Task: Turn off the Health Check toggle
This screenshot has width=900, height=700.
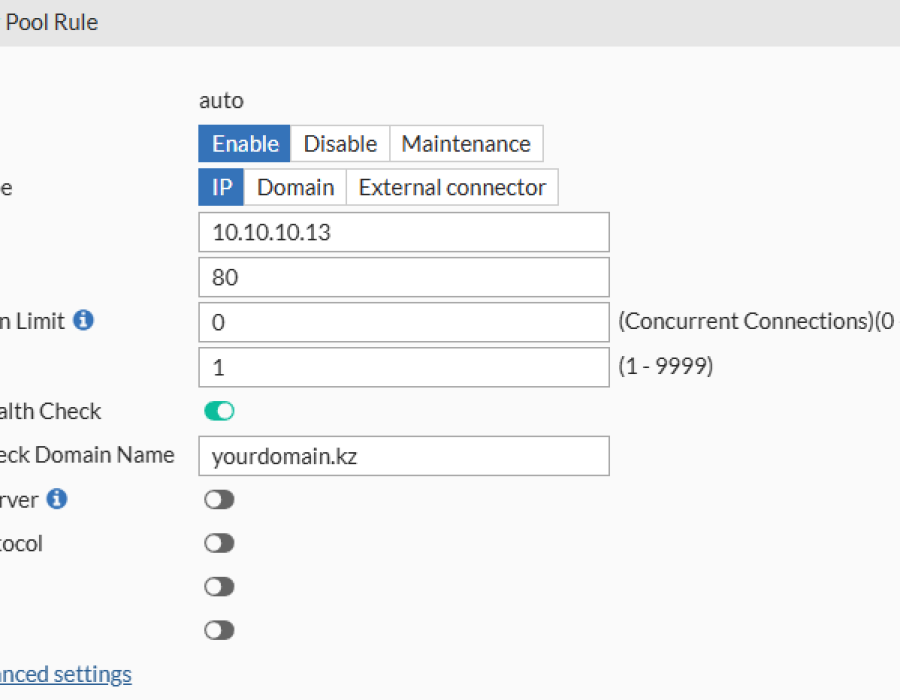Action: pyautogui.click(x=219, y=411)
